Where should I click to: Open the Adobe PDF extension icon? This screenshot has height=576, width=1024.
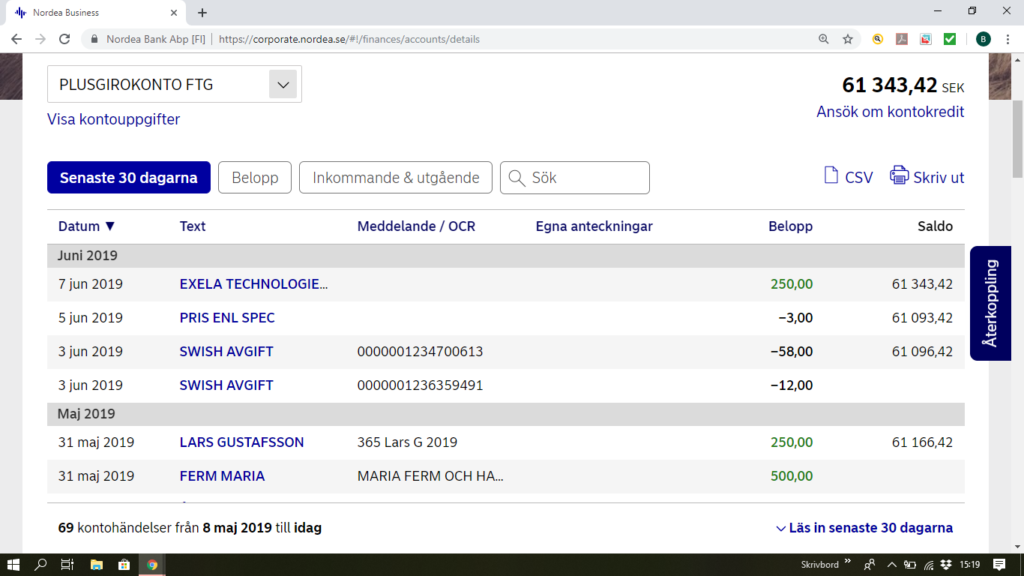pyautogui.click(x=902, y=39)
